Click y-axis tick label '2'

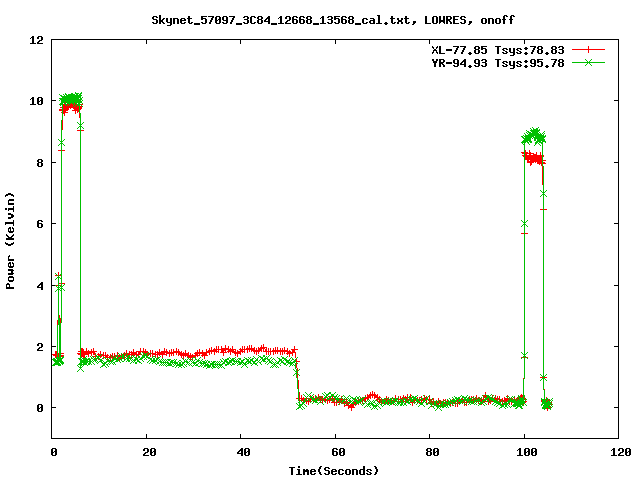point(40,347)
